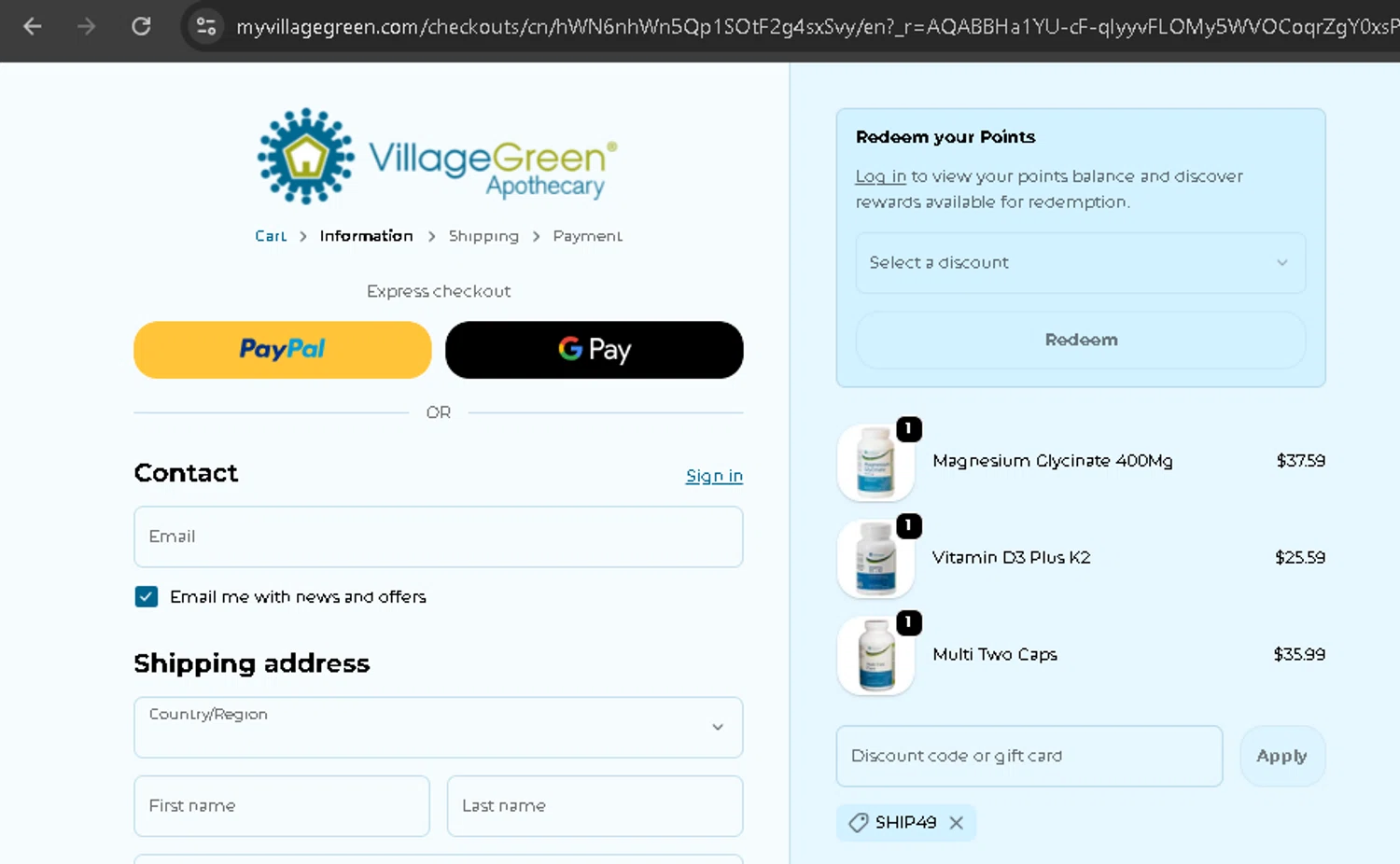Click Vitamin D3 Plus K2 thumbnail

875,559
